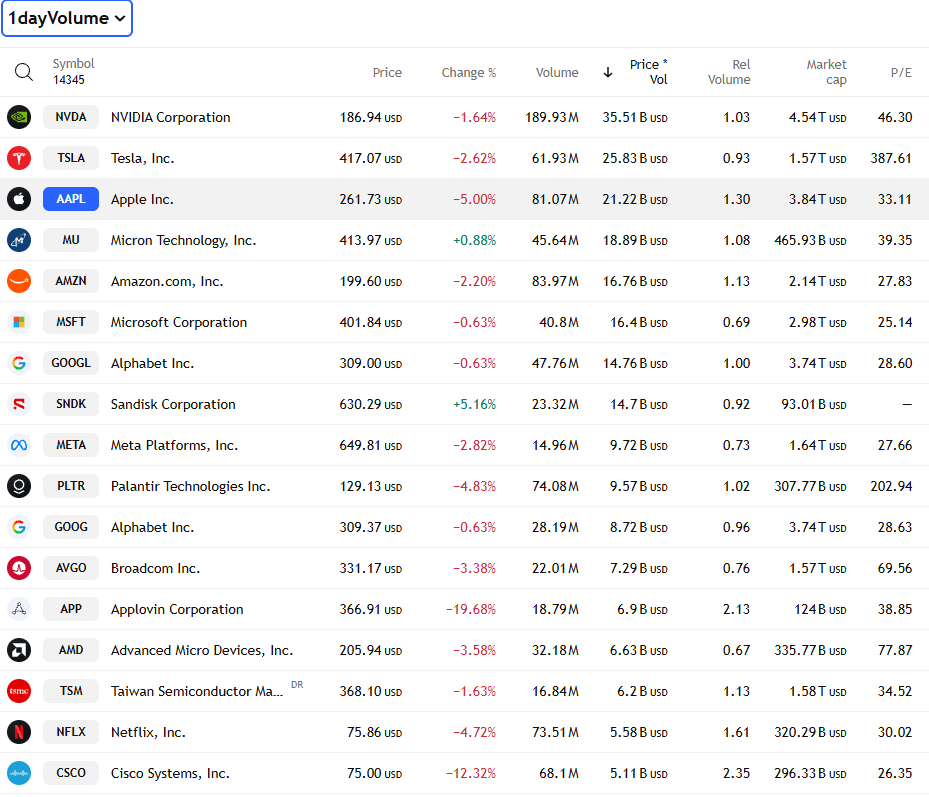
Task: Click the Netflix logo icon
Action: coord(19,732)
